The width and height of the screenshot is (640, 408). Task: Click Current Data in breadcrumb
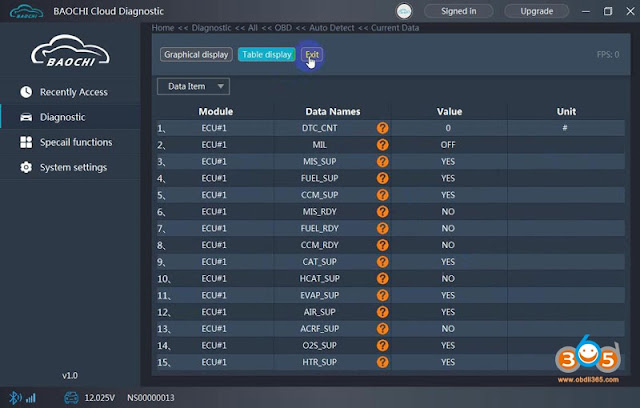(x=395, y=28)
